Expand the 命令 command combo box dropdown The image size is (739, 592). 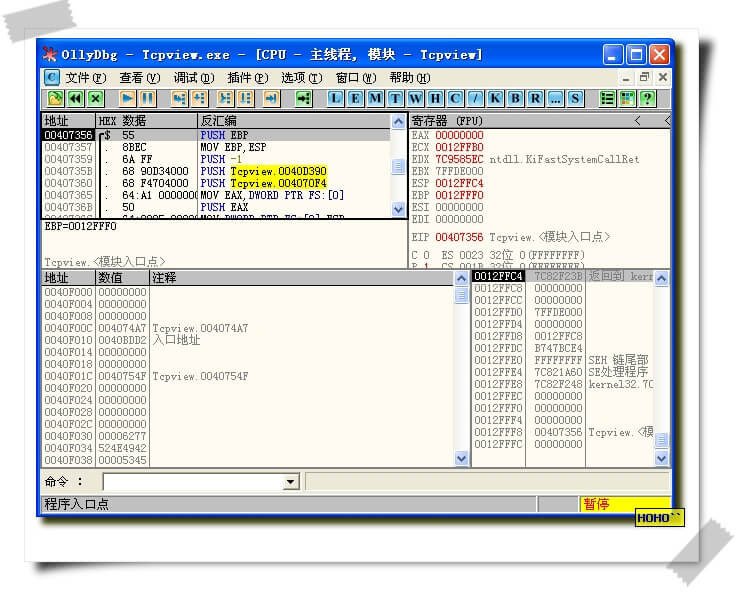(291, 482)
